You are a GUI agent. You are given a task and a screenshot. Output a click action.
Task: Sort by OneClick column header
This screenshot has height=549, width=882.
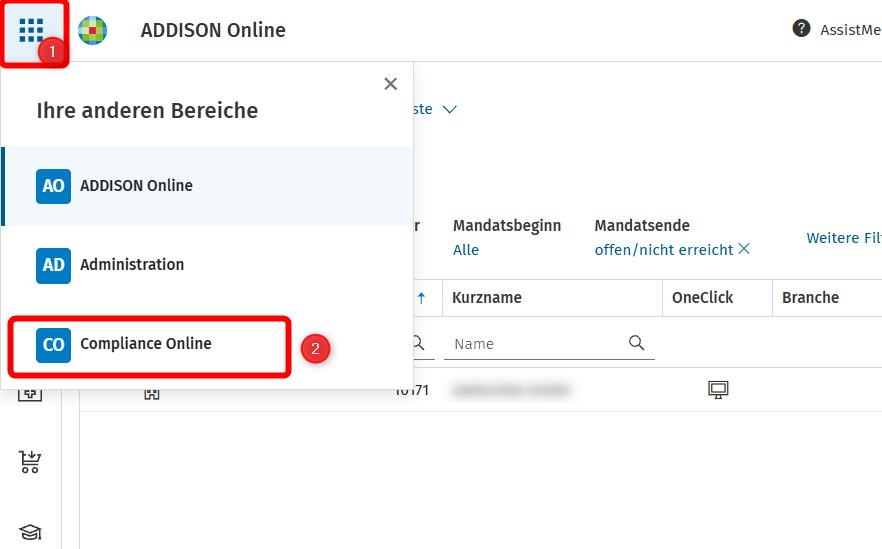(x=703, y=298)
